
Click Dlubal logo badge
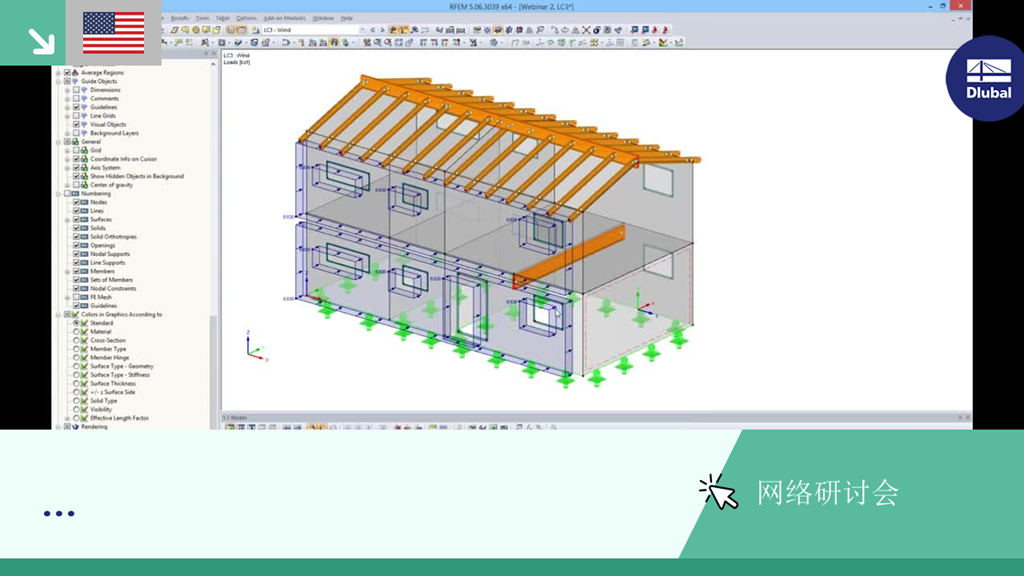pyautogui.click(x=987, y=78)
